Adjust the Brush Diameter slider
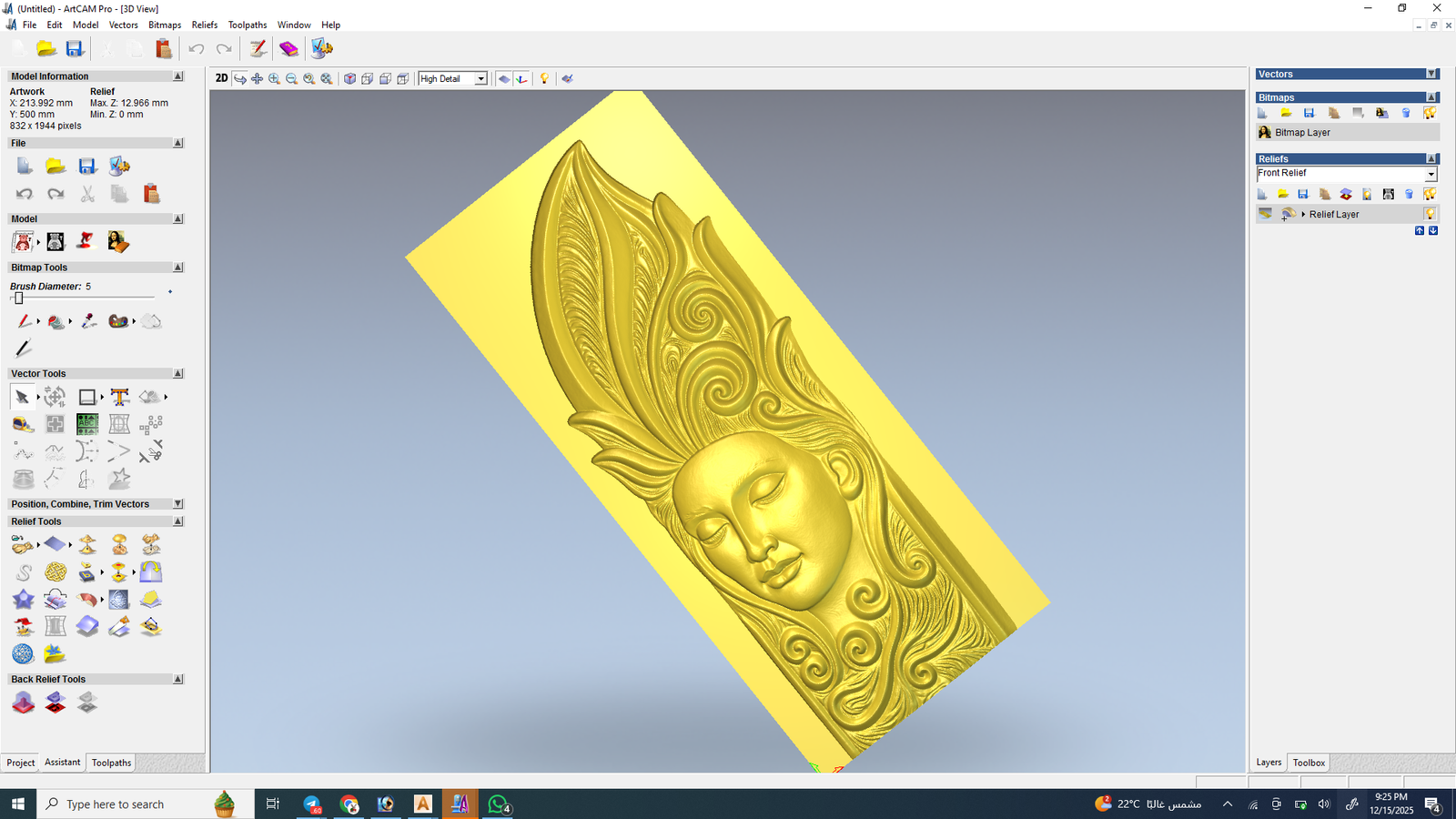Image resolution: width=1456 pixels, height=819 pixels. click(x=18, y=298)
